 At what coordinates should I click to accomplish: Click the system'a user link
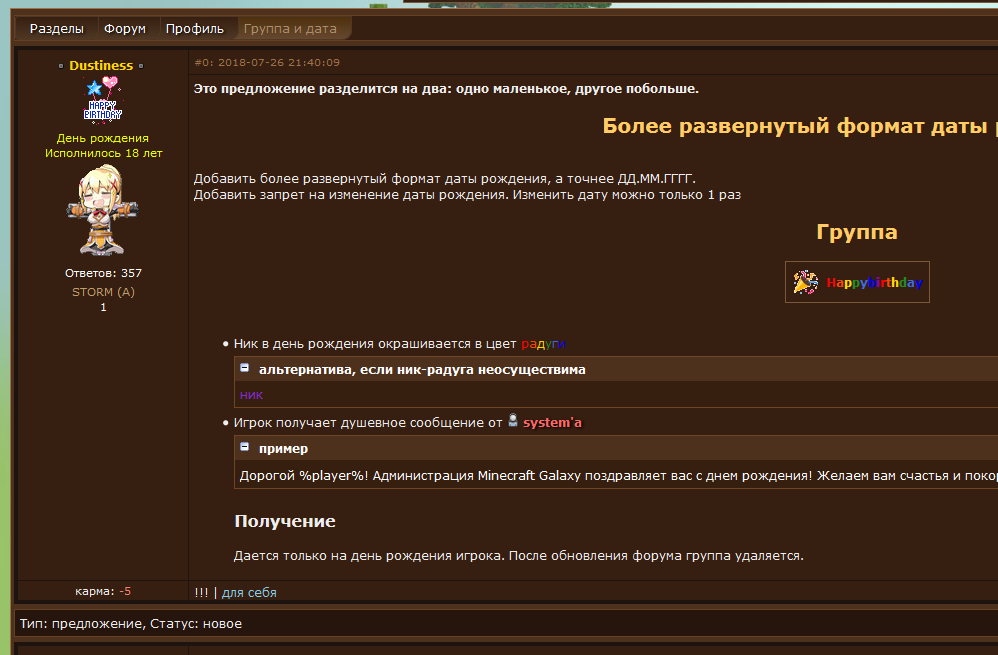(552, 423)
